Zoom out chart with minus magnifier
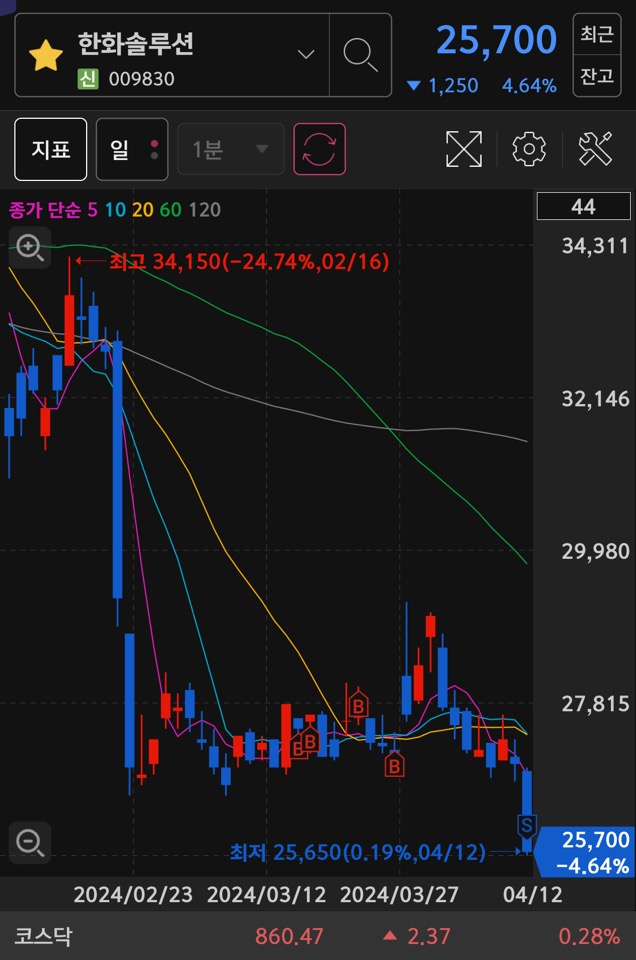Image resolution: width=636 pixels, height=960 pixels. [30, 842]
